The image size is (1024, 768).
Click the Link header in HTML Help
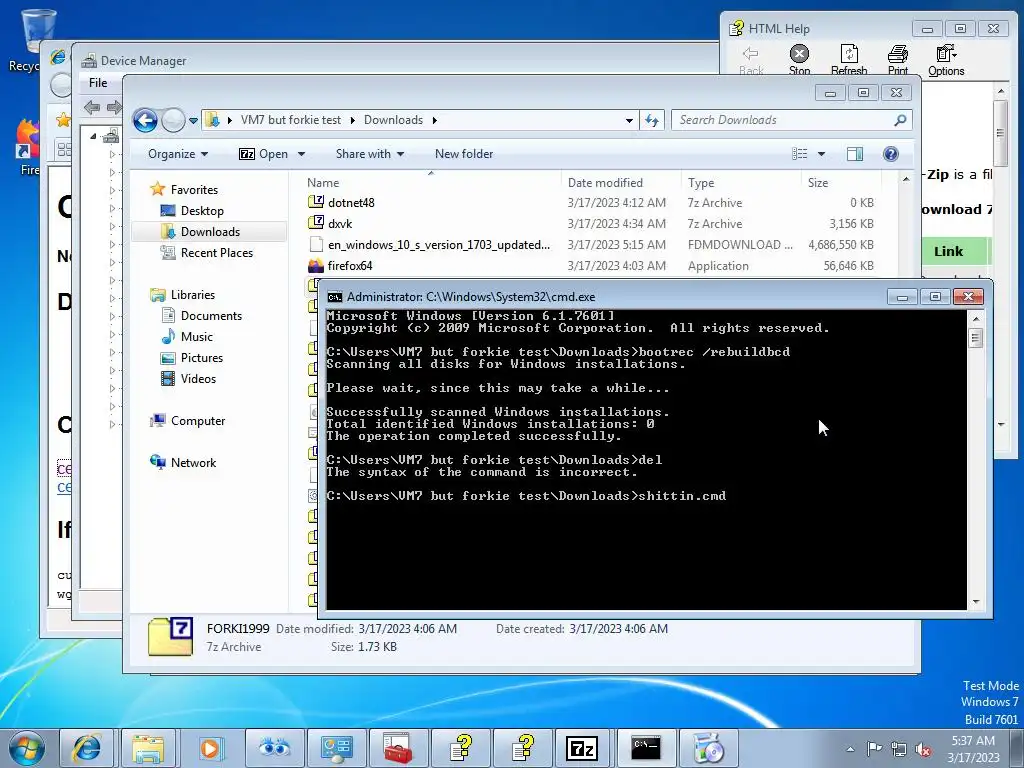(948, 251)
